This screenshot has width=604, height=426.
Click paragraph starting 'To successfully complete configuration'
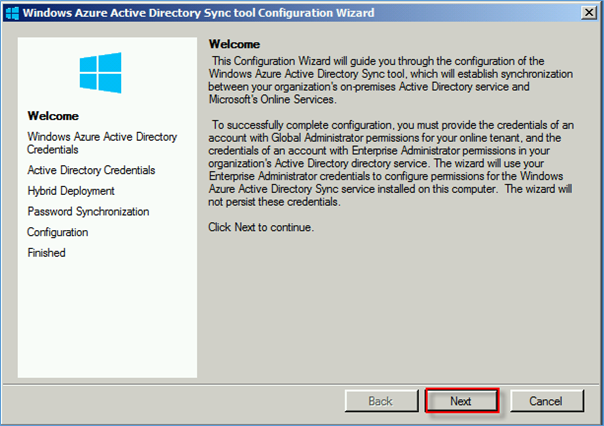[x=391, y=163]
